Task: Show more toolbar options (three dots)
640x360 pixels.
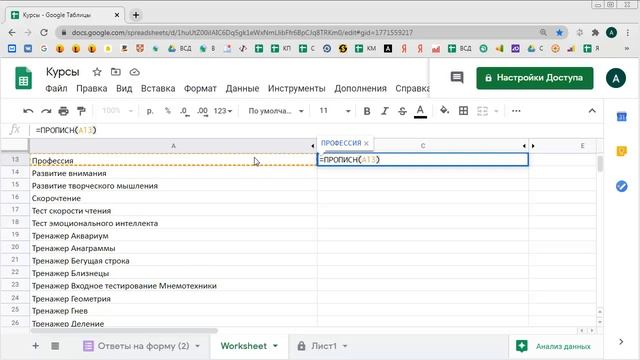Action: pos(516,111)
